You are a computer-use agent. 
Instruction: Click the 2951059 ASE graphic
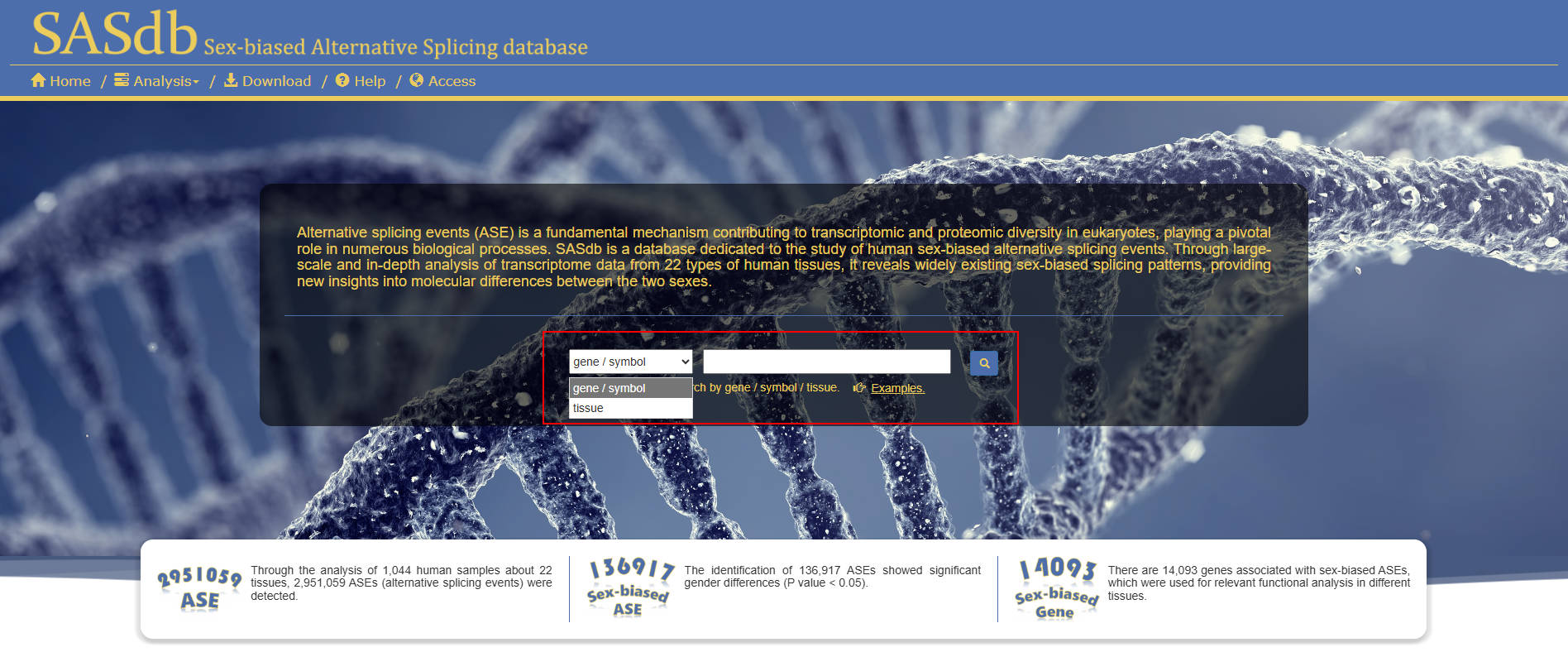199,588
